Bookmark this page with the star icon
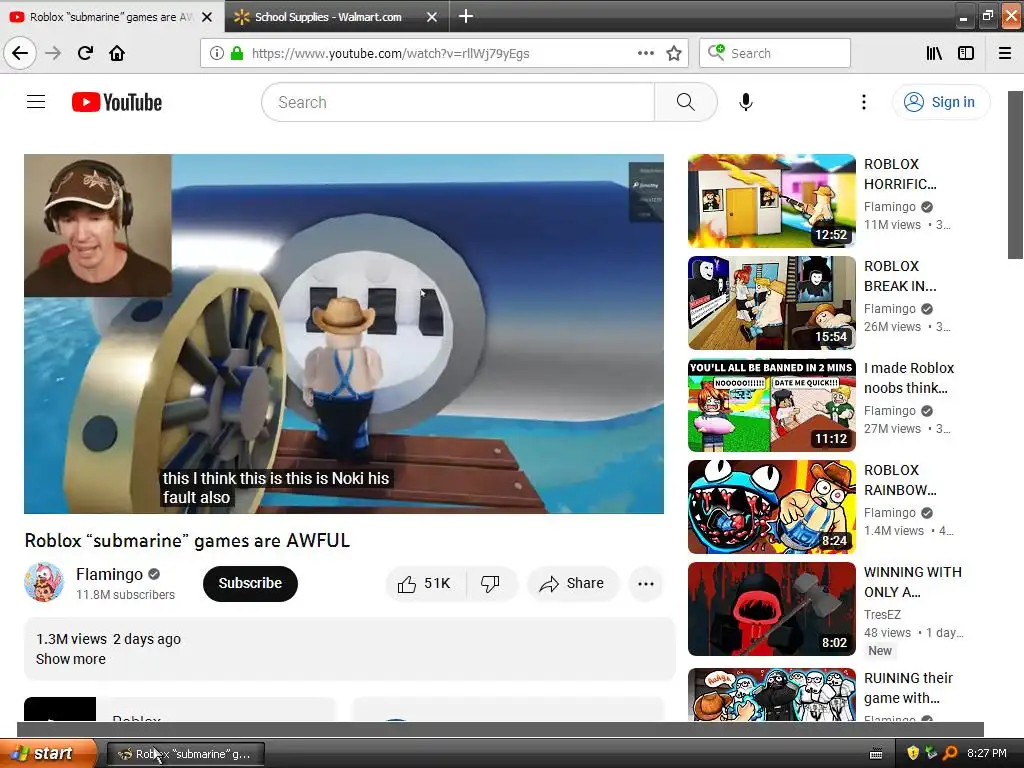Viewport: 1024px width, 768px height. pyautogui.click(x=674, y=53)
